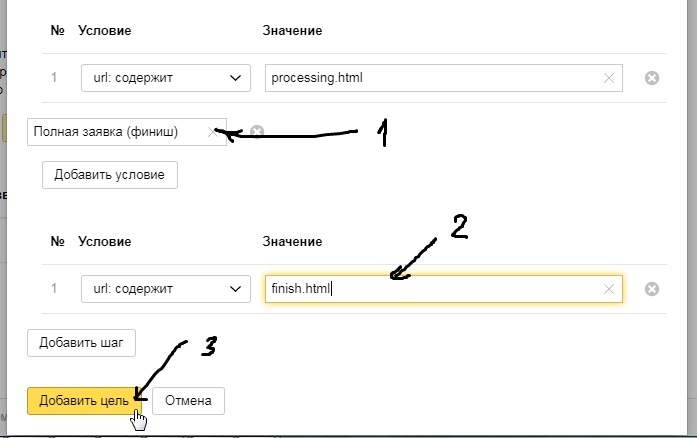Screen dimensions: 697x438
Task: Click the chevron arrow in the processing.html row
Action: point(236,78)
